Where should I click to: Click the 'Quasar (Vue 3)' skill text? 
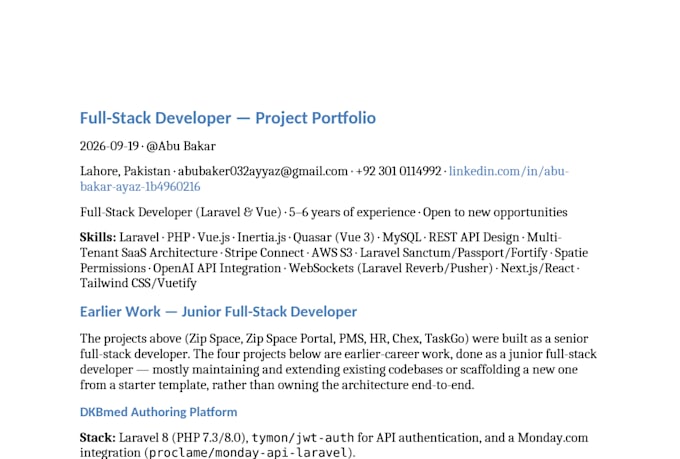[x=333, y=237]
